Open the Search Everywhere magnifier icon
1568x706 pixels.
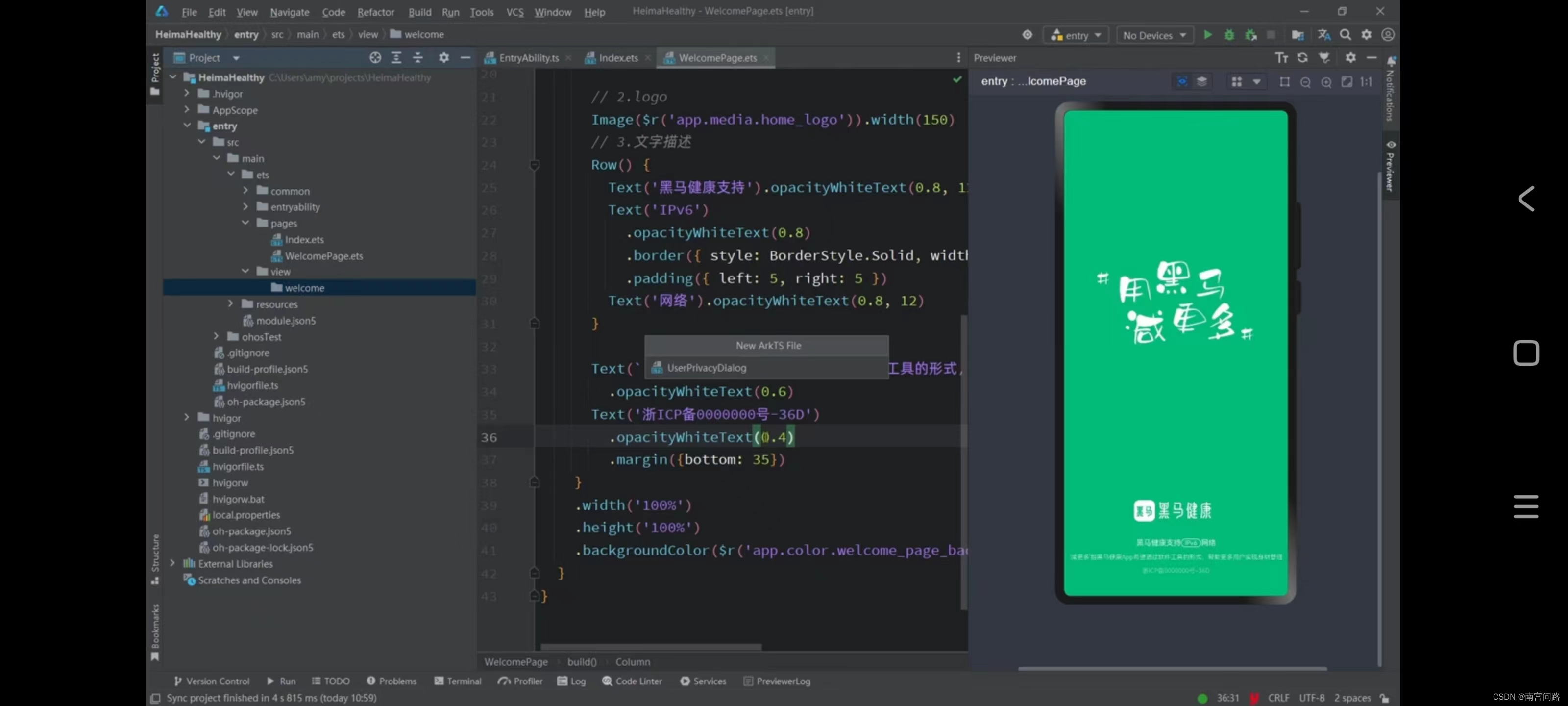pyautogui.click(x=1345, y=35)
